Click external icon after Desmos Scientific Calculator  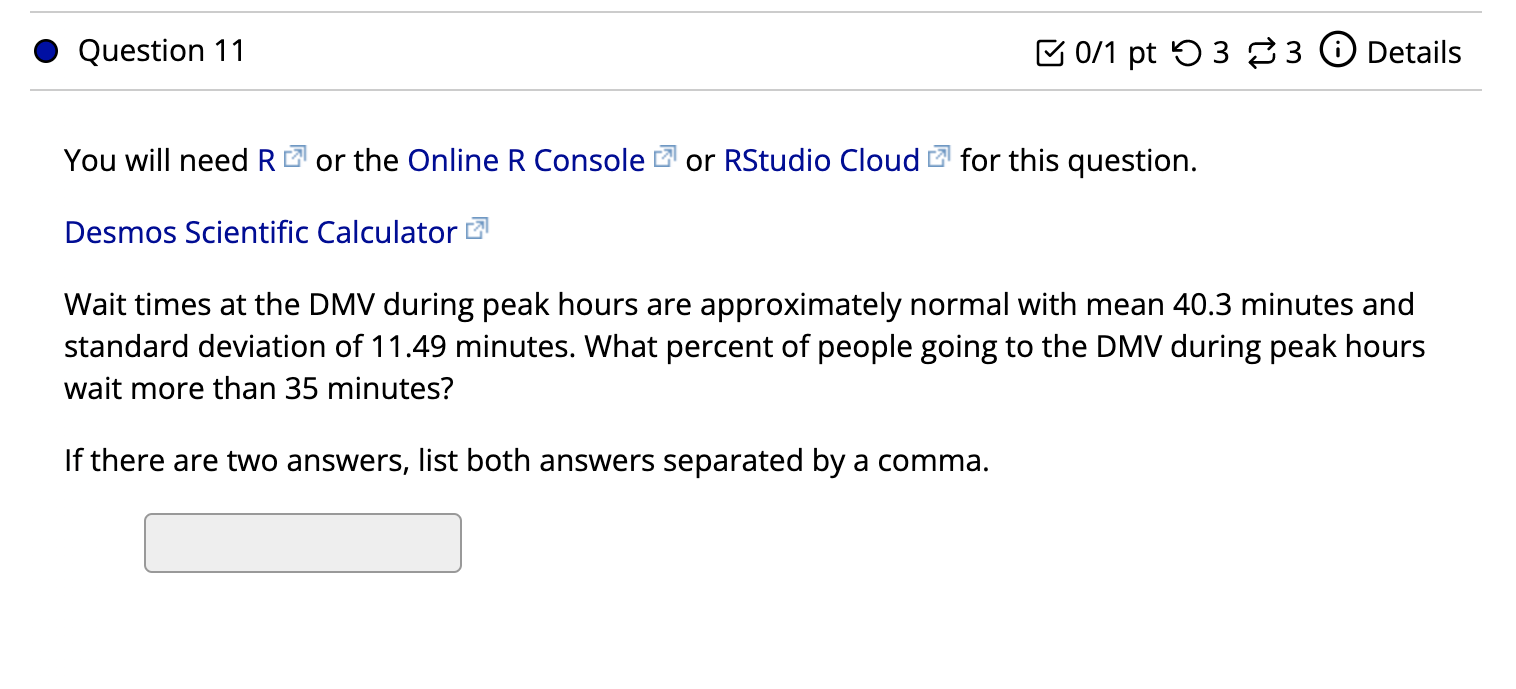[478, 230]
